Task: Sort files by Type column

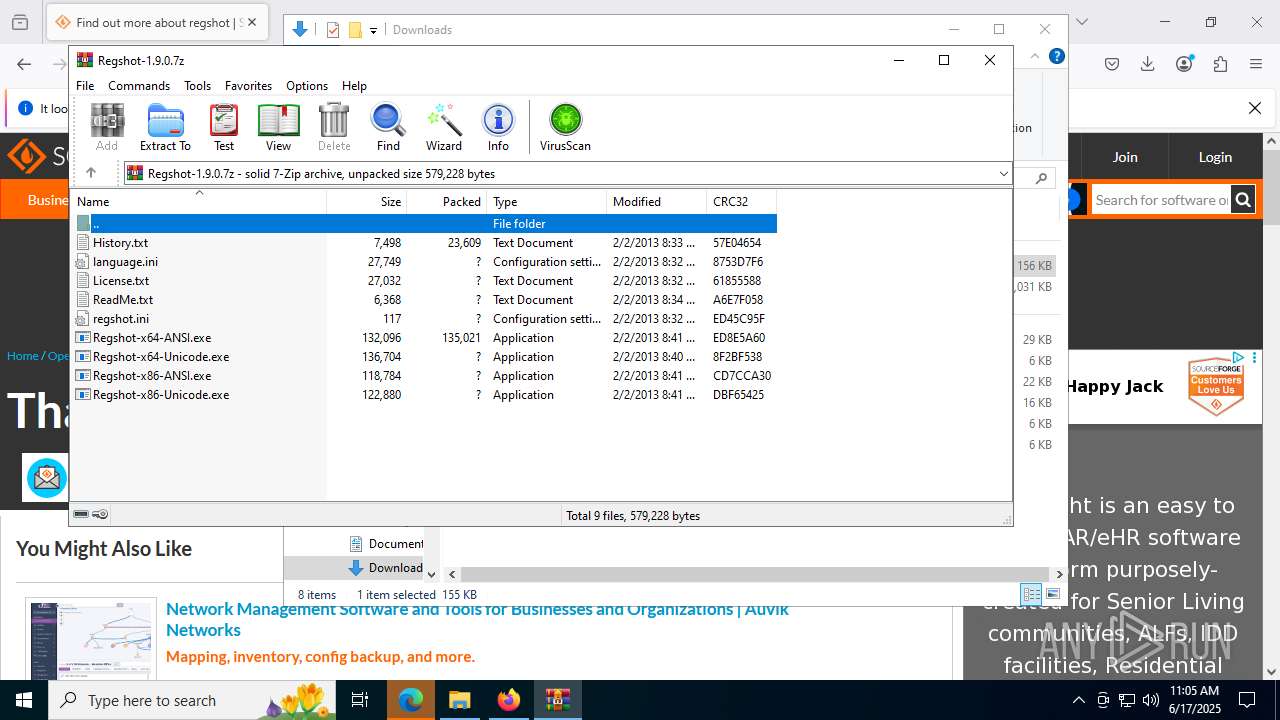Action: 547,201
